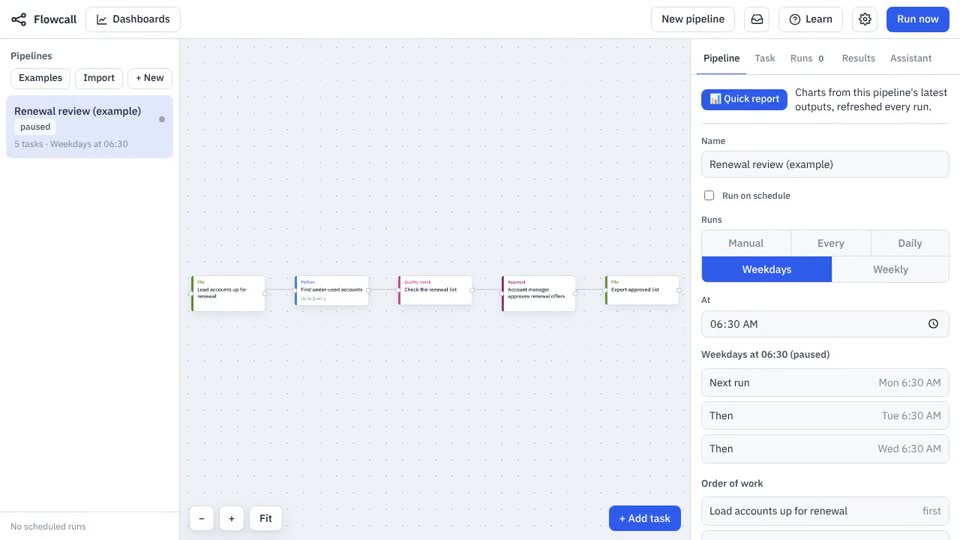Screen dimensions: 960x540
Task: Switch to the Assistant tab
Action: pyautogui.click(x=910, y=58)
